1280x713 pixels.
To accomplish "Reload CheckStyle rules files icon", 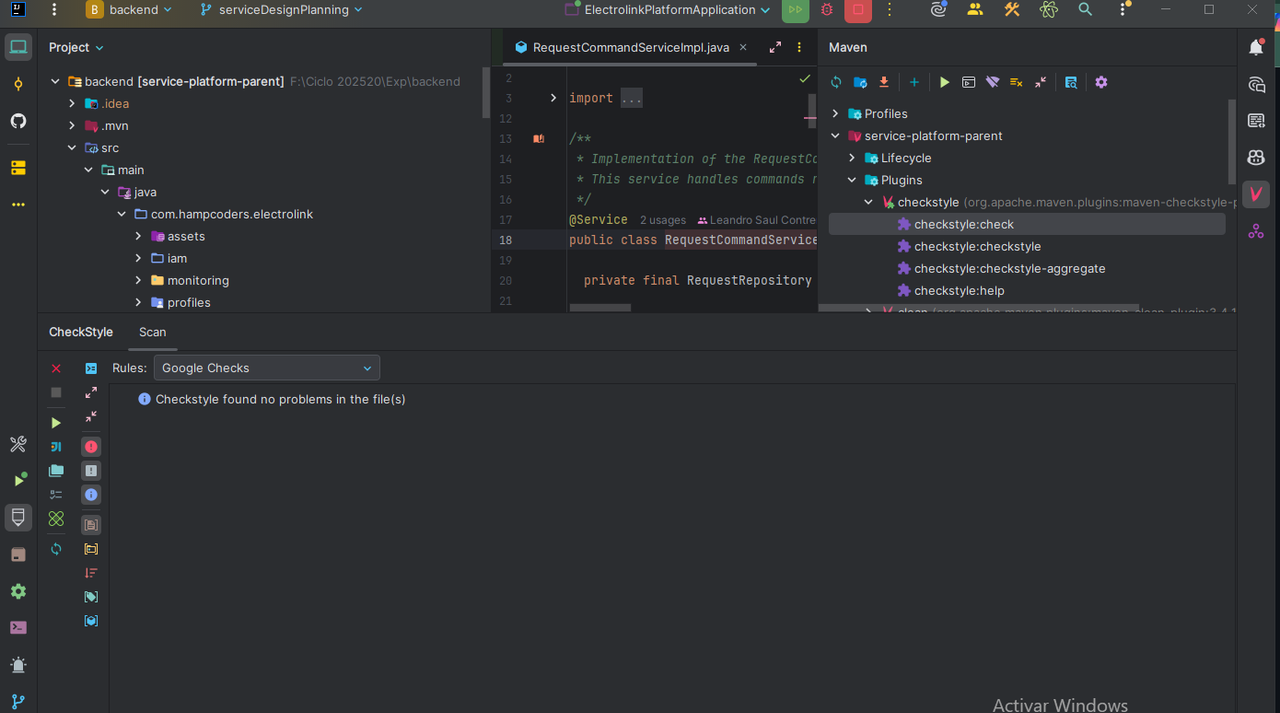I will coord(56,549).
